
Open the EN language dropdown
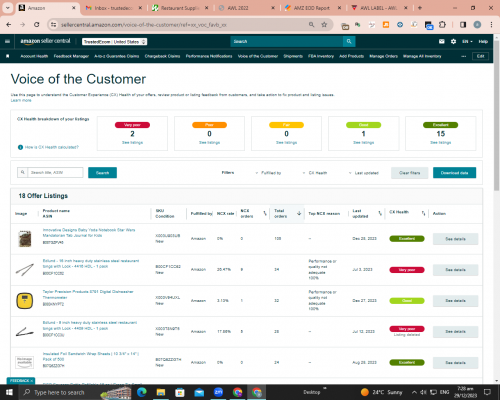pos(467,42)
